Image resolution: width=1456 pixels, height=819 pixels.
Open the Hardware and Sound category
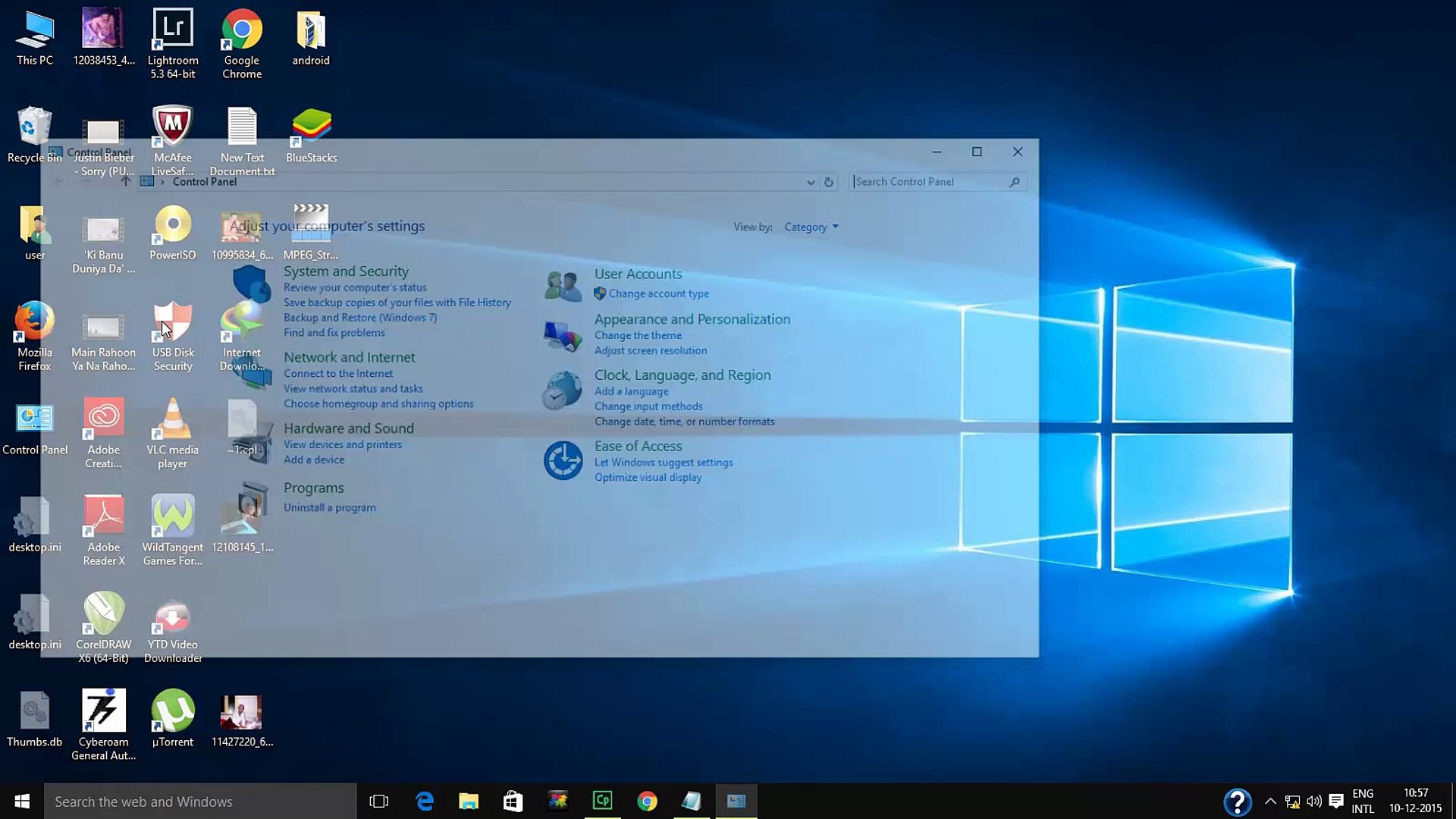tap(348, 428)
